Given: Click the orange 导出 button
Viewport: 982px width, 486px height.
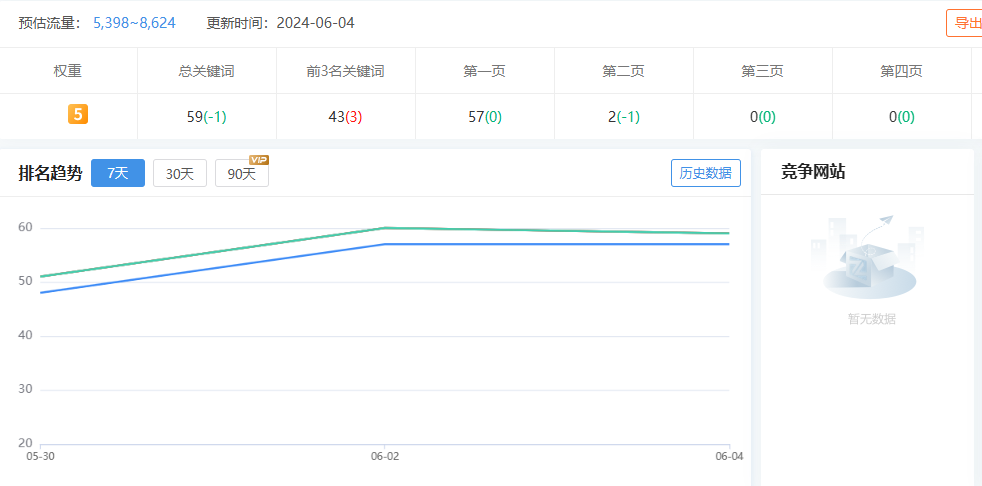Looking at the screenshot, I should (x=965, y=23).
